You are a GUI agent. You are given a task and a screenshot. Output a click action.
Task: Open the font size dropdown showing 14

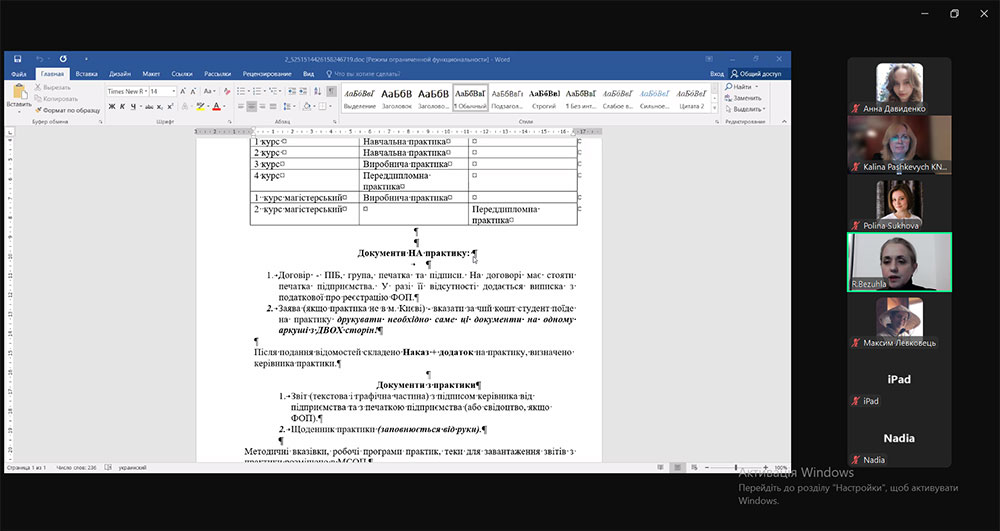coord(173,91)
